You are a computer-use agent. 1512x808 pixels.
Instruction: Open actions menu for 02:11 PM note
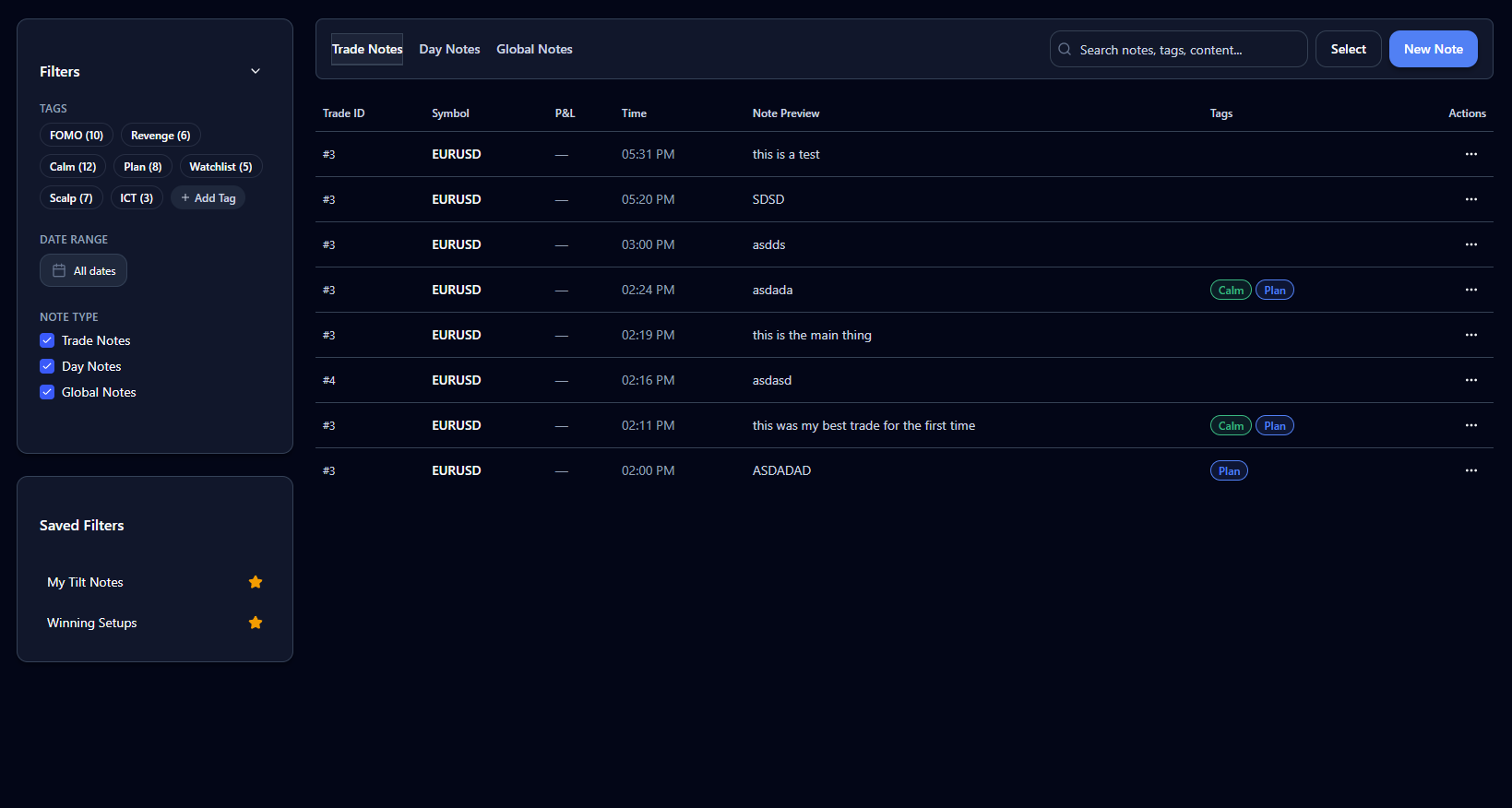pyautogui.click(x=1470, y=425)
